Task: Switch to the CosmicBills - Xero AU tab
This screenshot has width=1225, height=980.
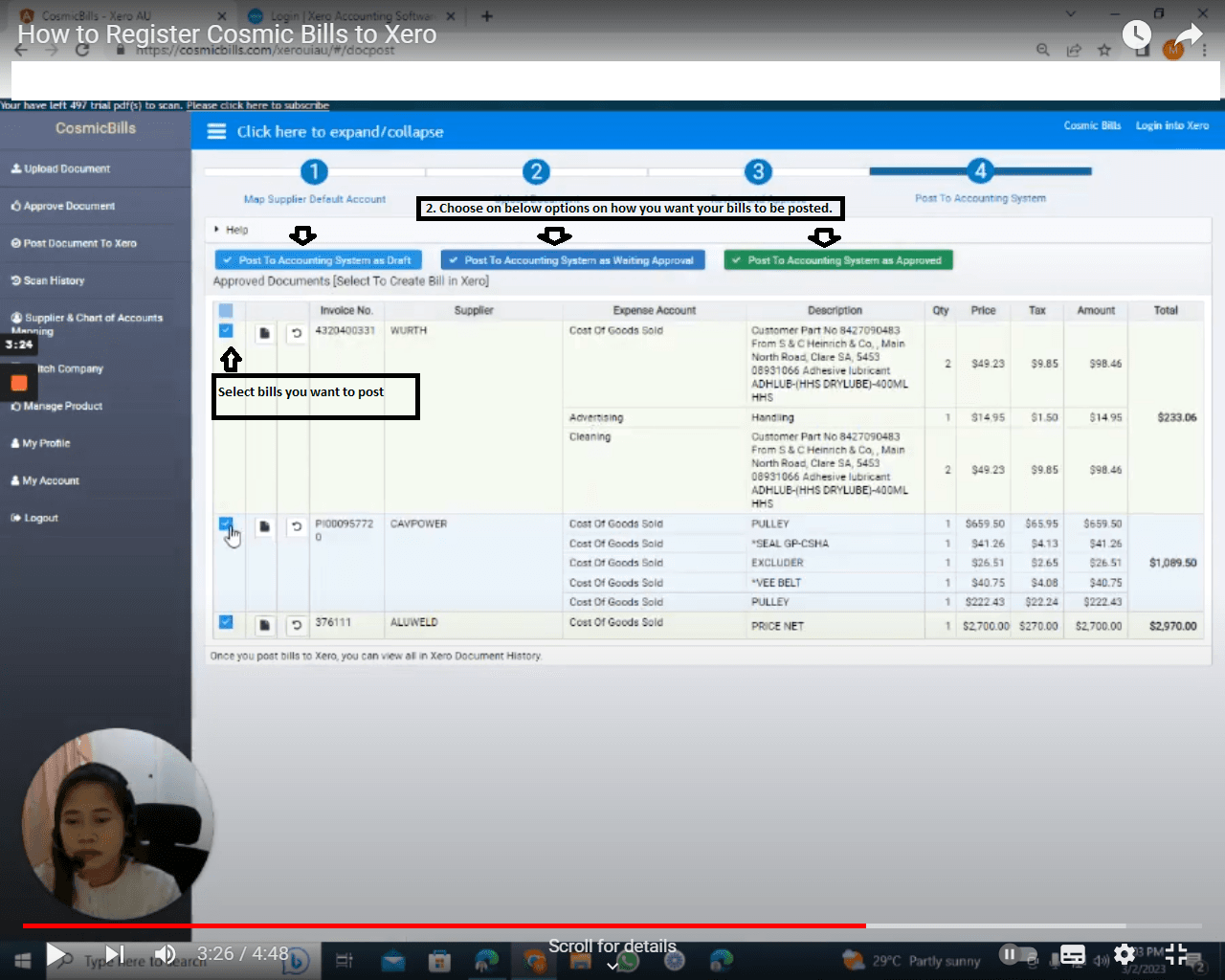Action: coord(122,16)
